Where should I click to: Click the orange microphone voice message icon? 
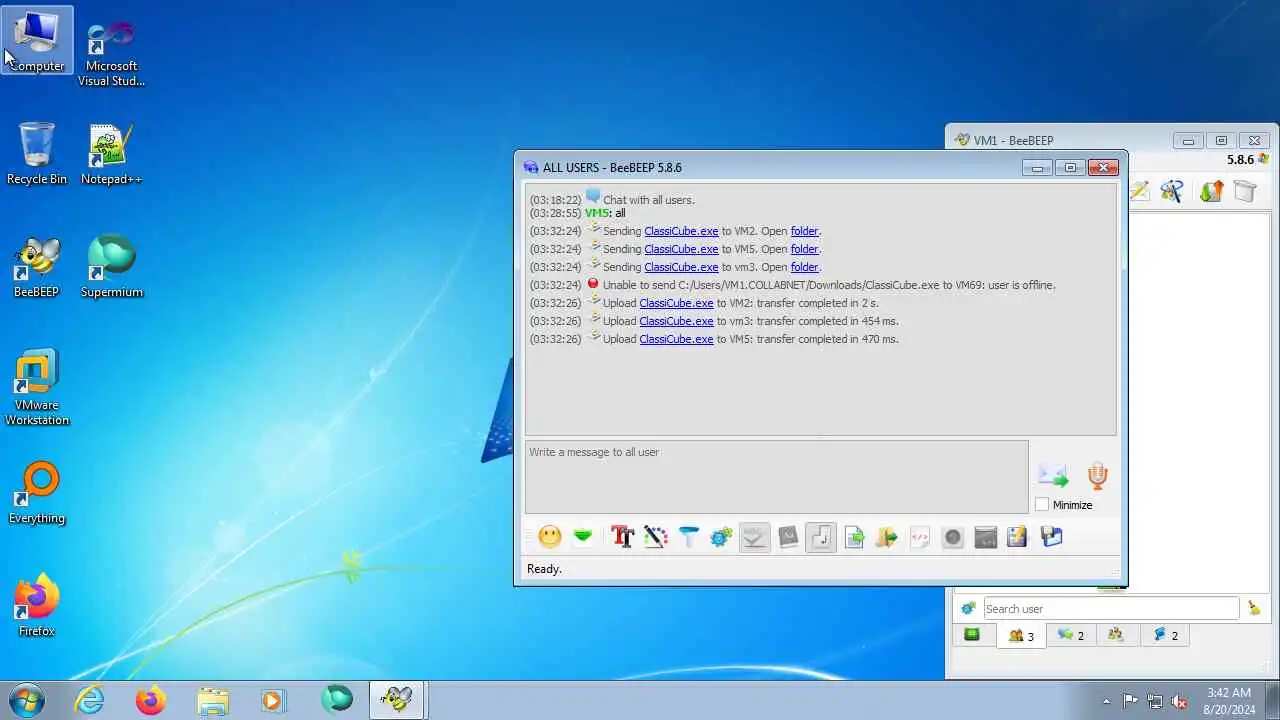[1097, 476]
